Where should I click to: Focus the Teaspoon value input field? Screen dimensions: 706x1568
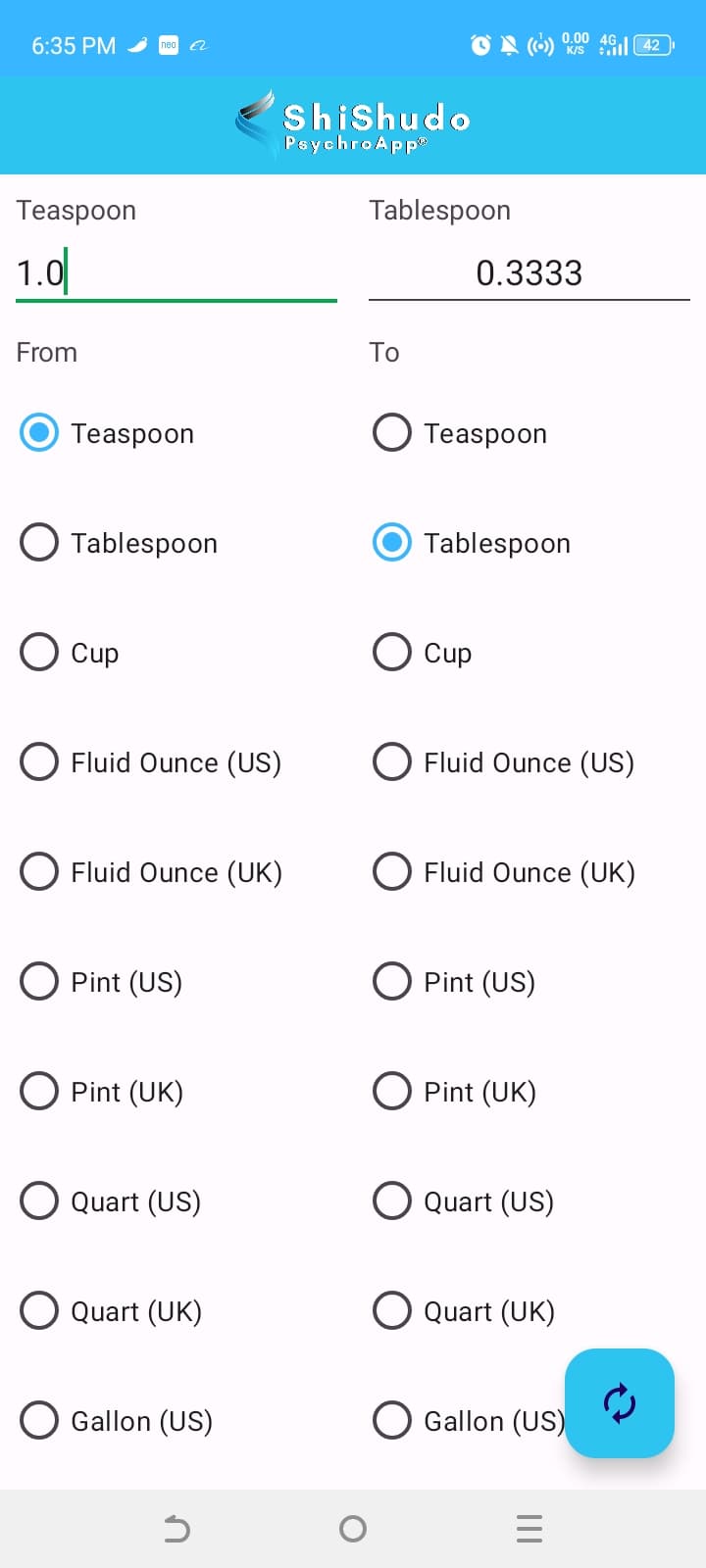176,273
